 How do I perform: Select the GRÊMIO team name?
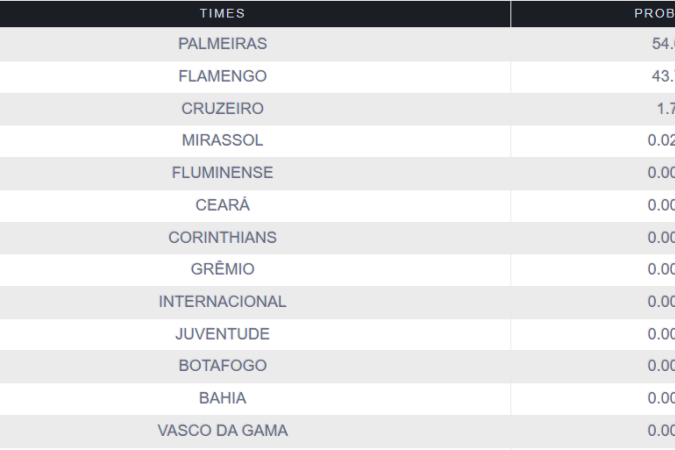[x=222, y=269]
